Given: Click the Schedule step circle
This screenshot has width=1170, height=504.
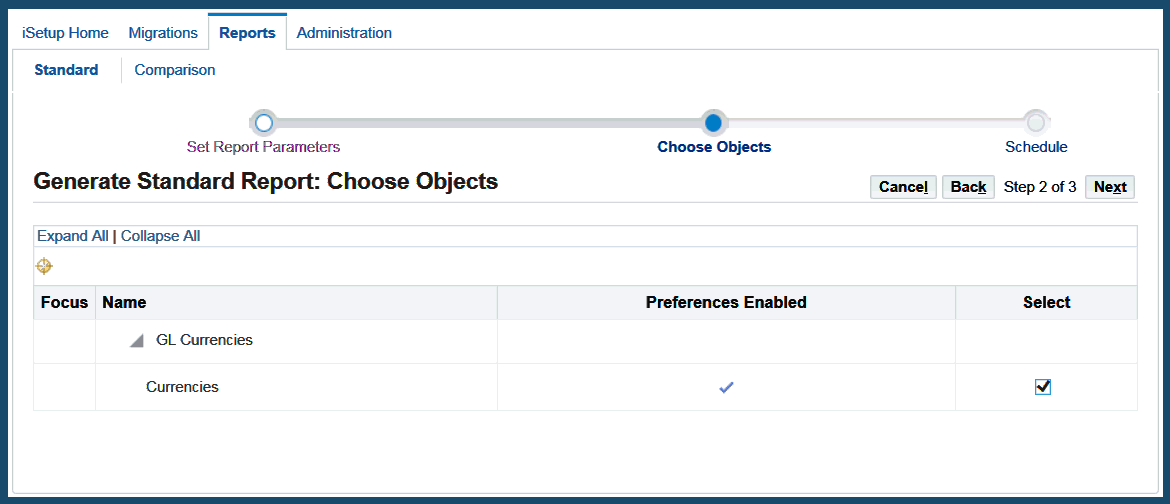Looking at the screenshot, I should pos(1036,123).
